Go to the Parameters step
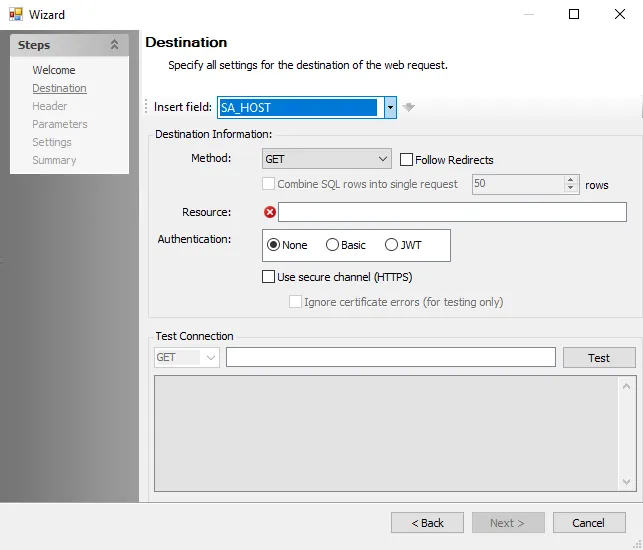The width and height of the screenshot is (643, 550). tap(60, 124)
